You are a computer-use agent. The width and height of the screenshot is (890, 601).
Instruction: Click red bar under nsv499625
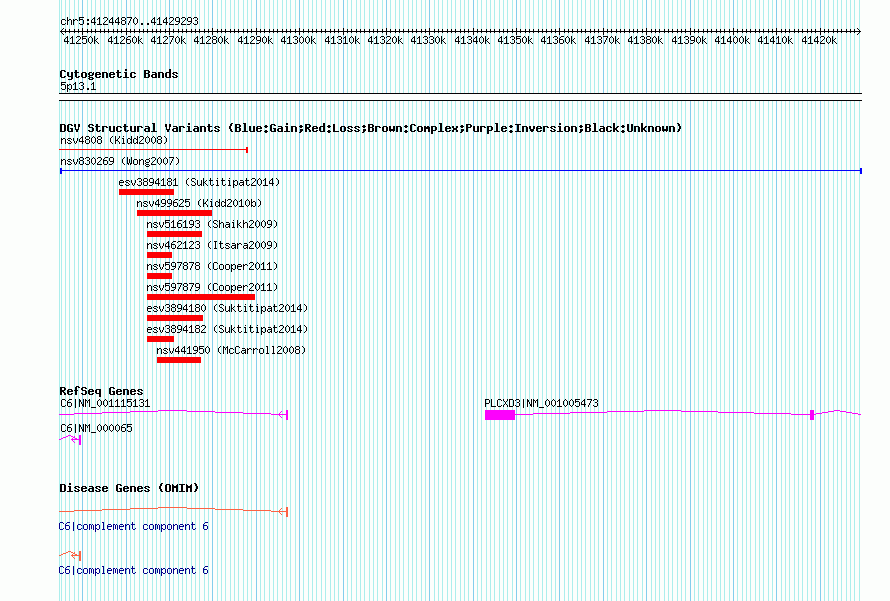pyautogui.click(x=174, y=213)
